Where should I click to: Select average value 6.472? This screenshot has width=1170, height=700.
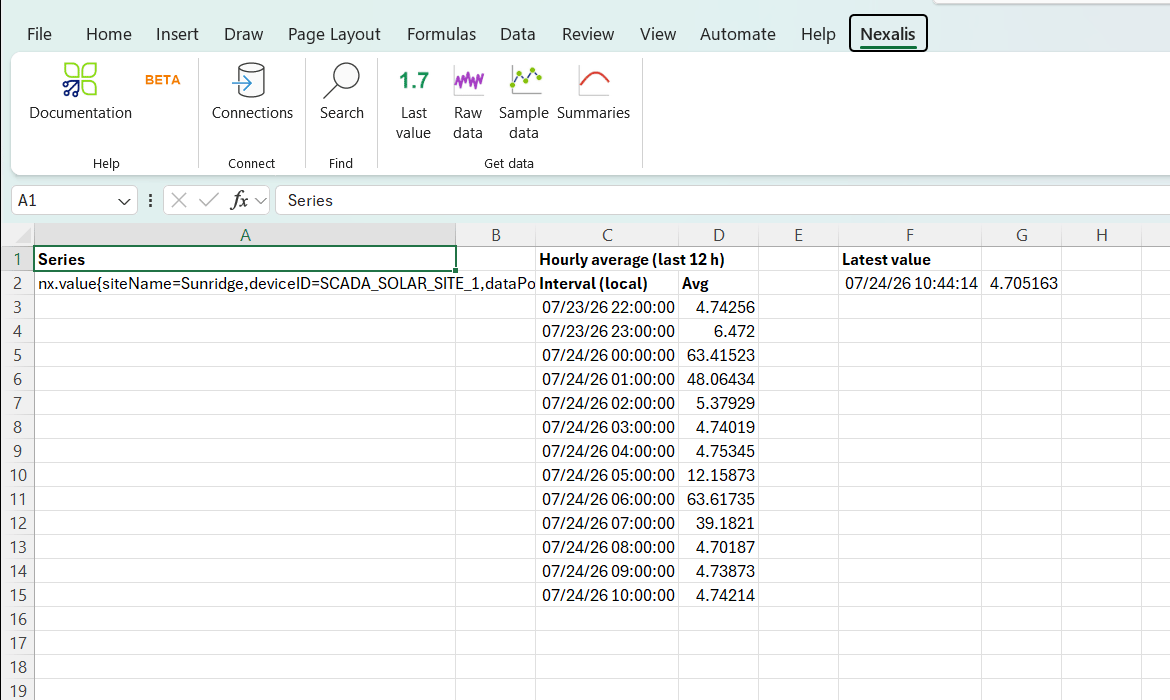(x=719, y=331)
